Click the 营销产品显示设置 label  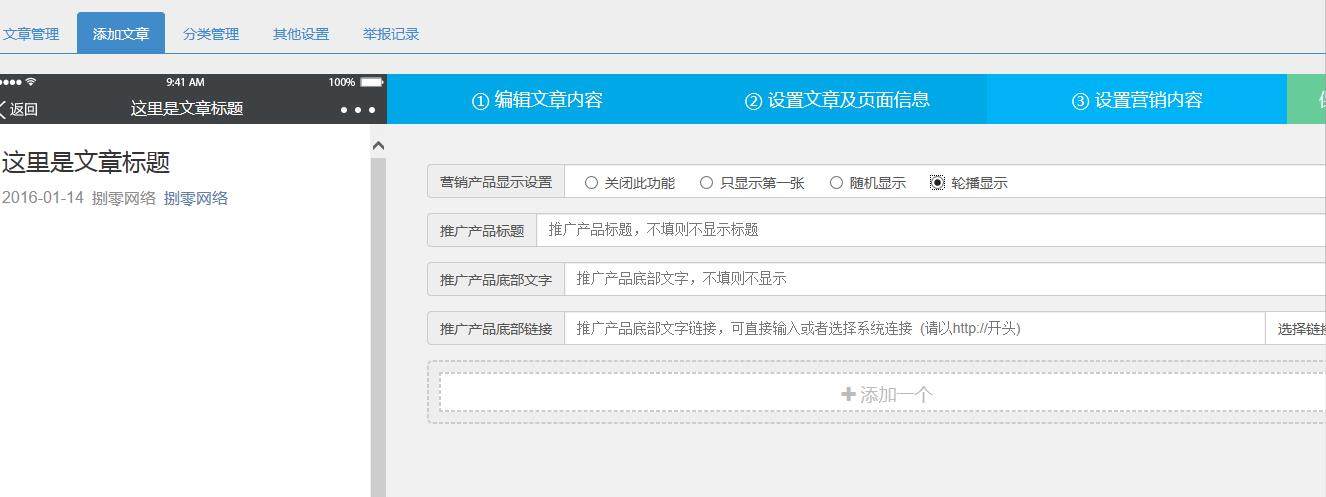(x=496, y=182)
